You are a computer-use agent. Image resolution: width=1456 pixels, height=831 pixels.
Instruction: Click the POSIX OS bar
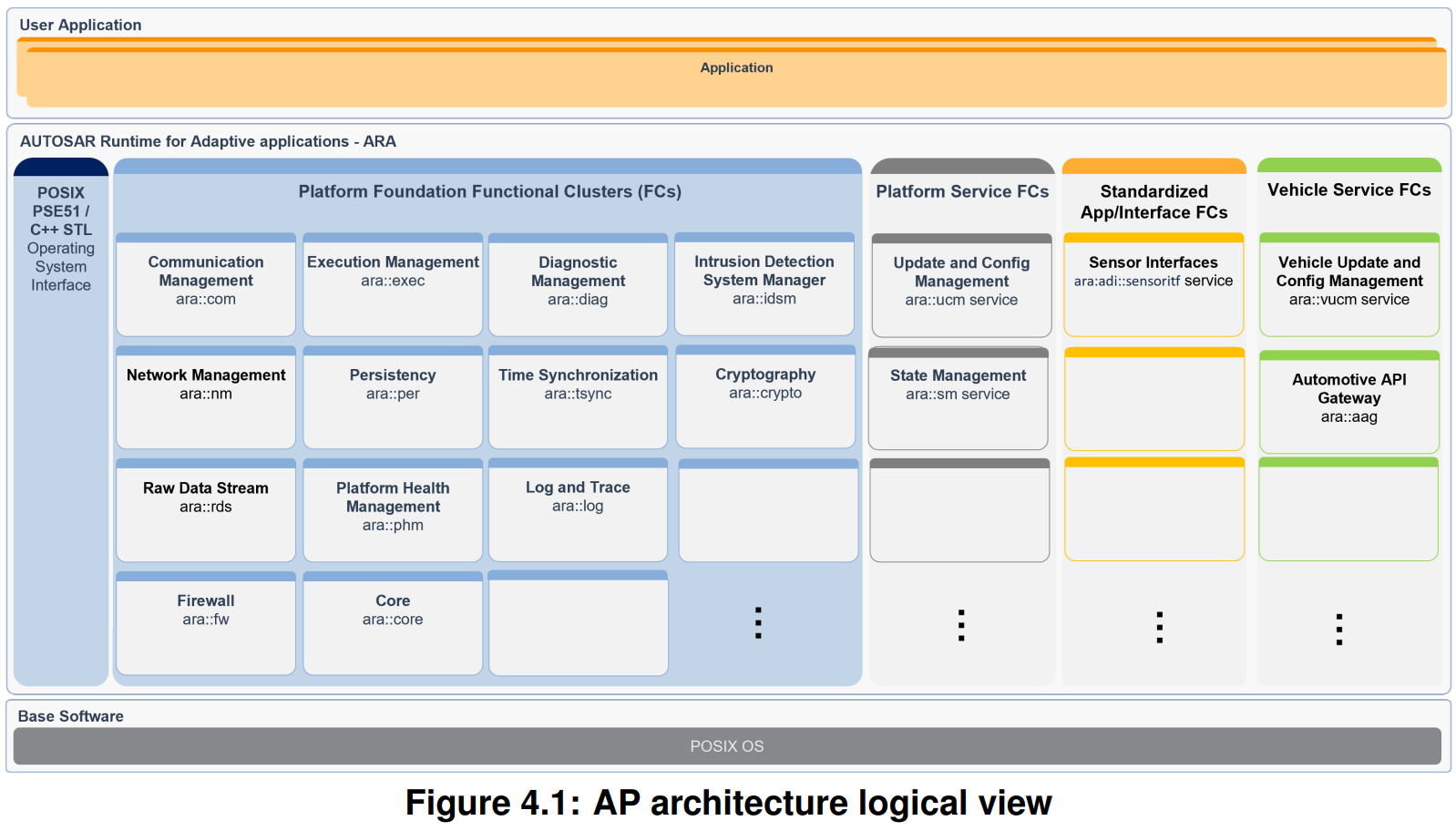pyautogui.click(x=727, y=746)
